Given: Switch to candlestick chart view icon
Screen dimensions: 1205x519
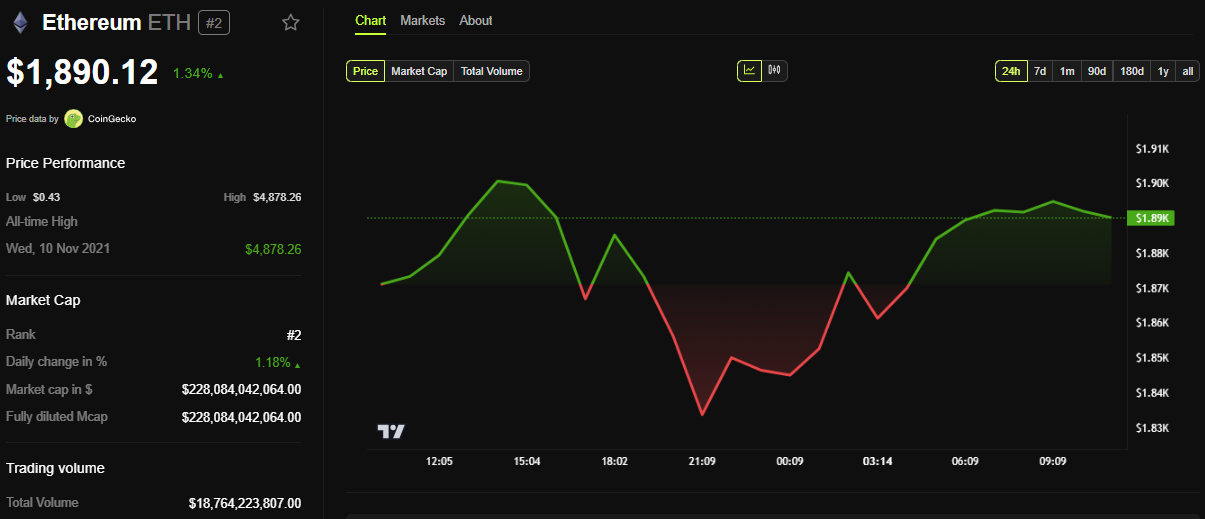Looking at the screenshot, I should pos(775,71).
